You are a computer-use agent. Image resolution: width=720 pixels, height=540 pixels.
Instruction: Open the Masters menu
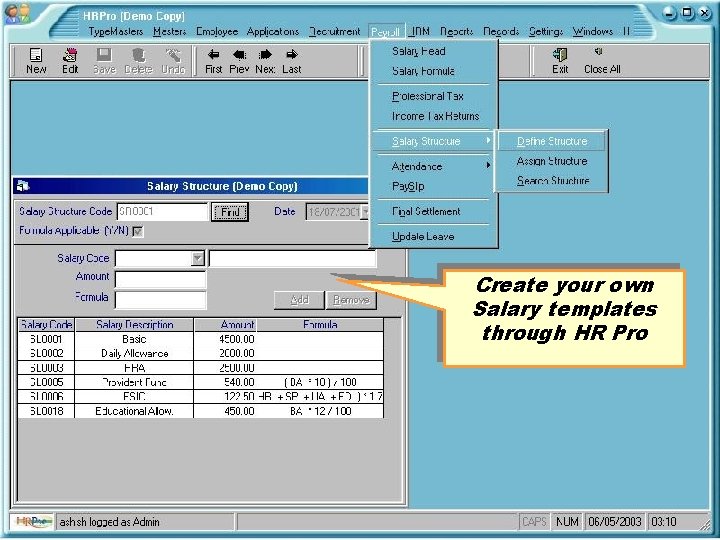[x=170, y=32]
